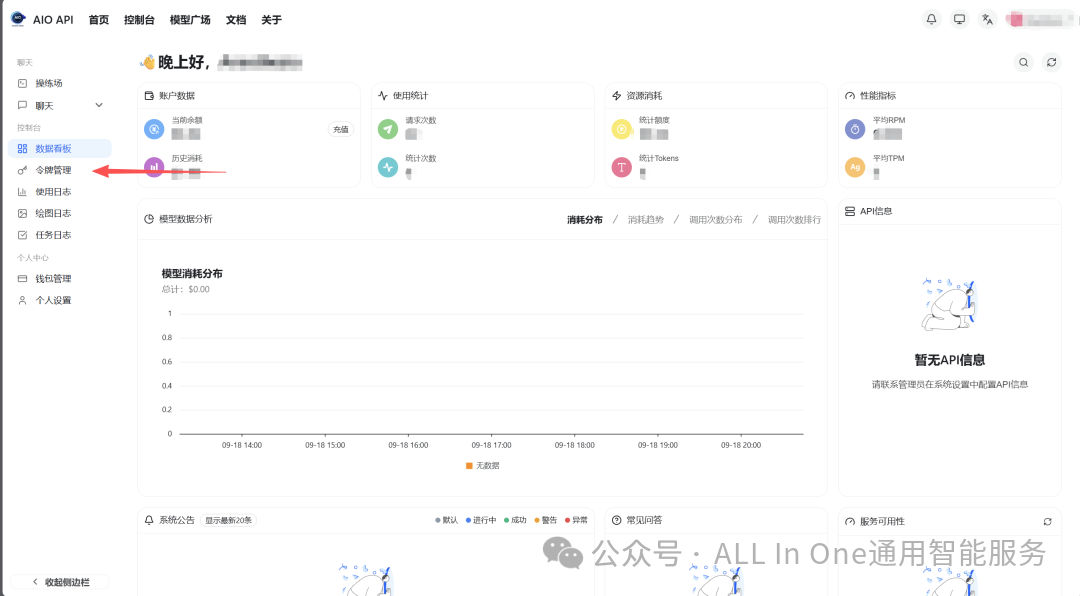Click the 请求次数 green icon
The image size is (1080, 596).
point(388,129)
